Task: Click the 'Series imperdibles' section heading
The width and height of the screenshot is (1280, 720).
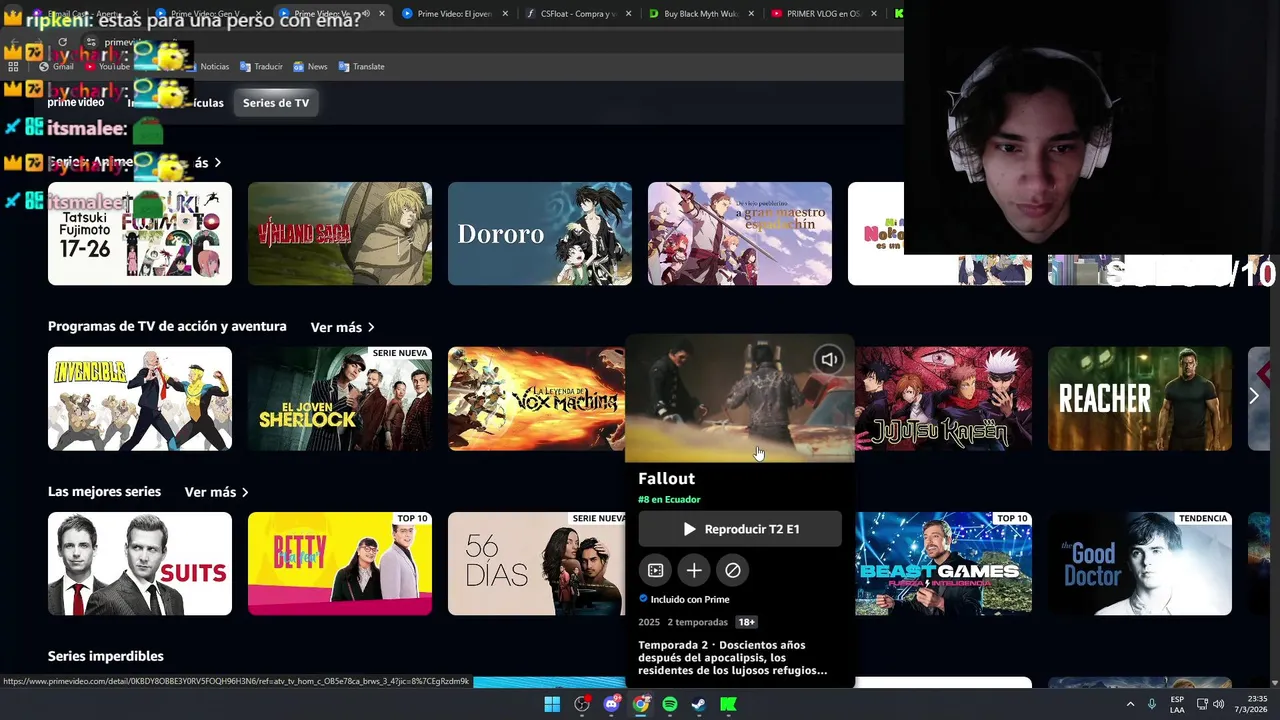Action: pos(106,656)
